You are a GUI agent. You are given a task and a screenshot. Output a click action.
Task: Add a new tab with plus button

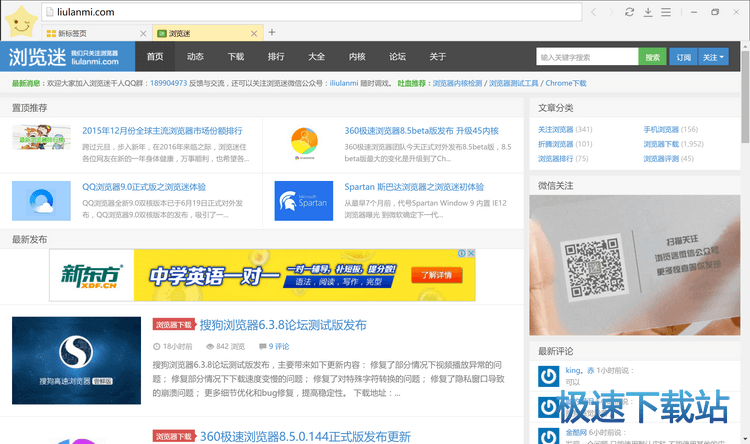(272, 32)
